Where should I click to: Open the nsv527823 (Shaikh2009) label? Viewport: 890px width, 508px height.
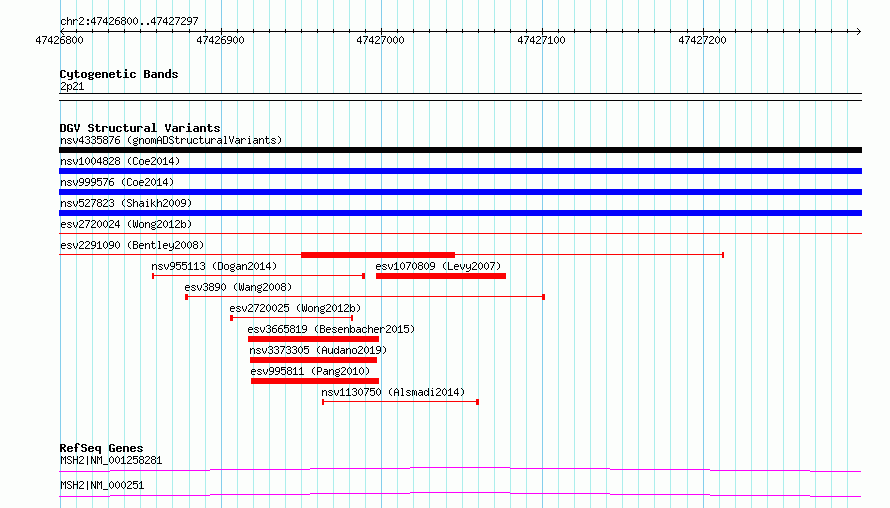(126, 203)
